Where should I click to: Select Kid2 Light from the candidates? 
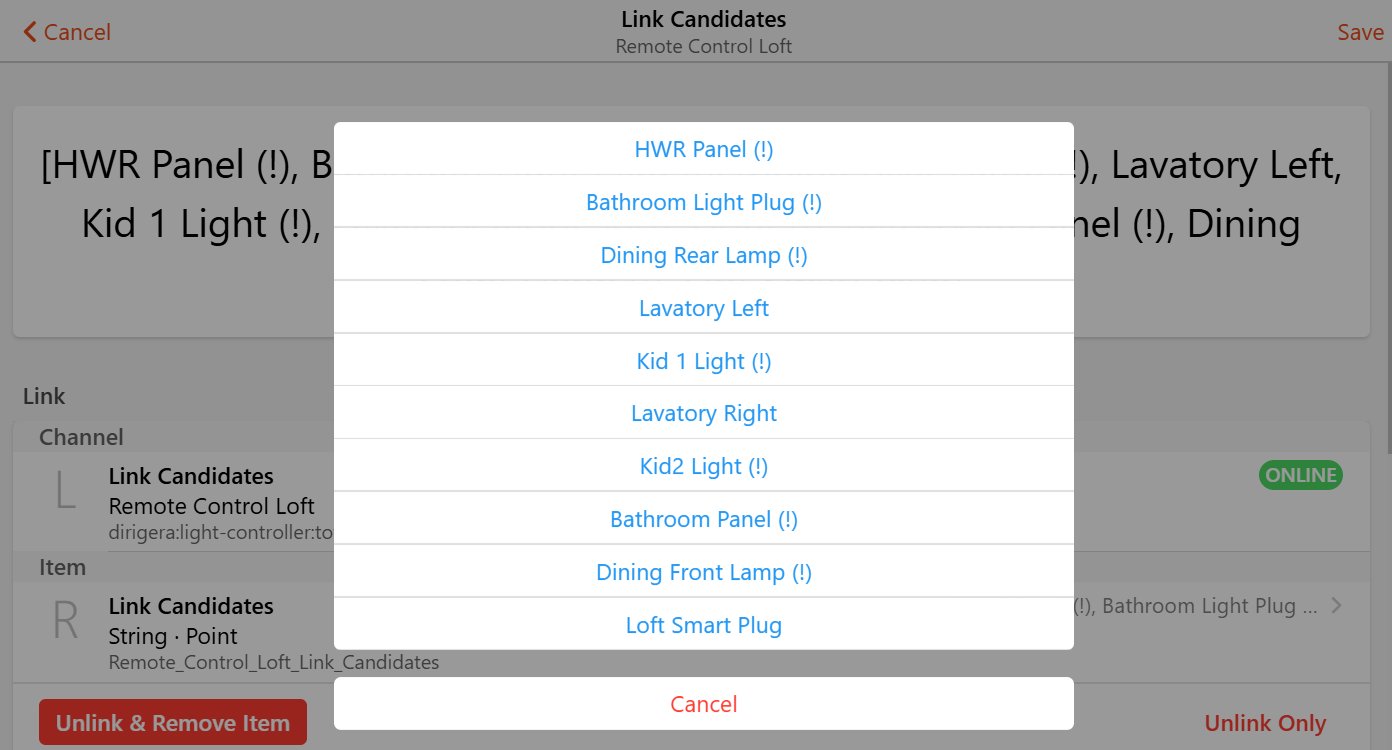[703, 465]
